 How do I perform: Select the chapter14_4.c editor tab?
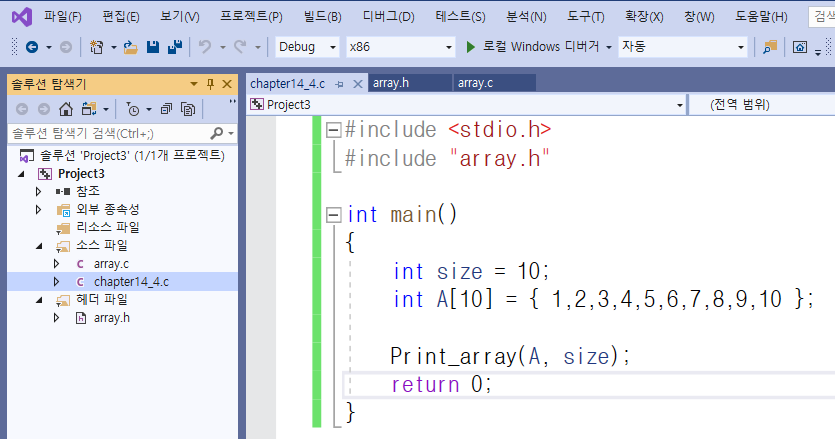tap(288, 84)
